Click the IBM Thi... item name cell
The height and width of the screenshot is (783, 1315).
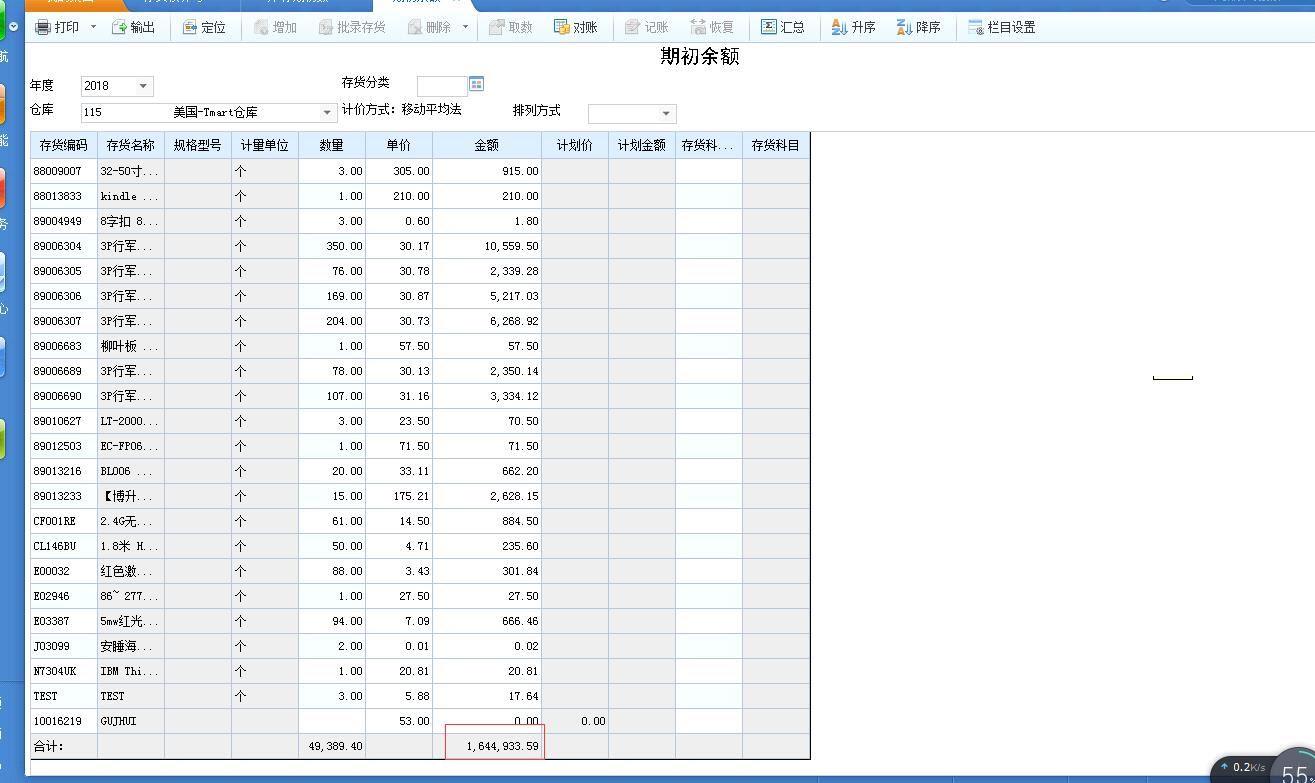click(131, 671)
